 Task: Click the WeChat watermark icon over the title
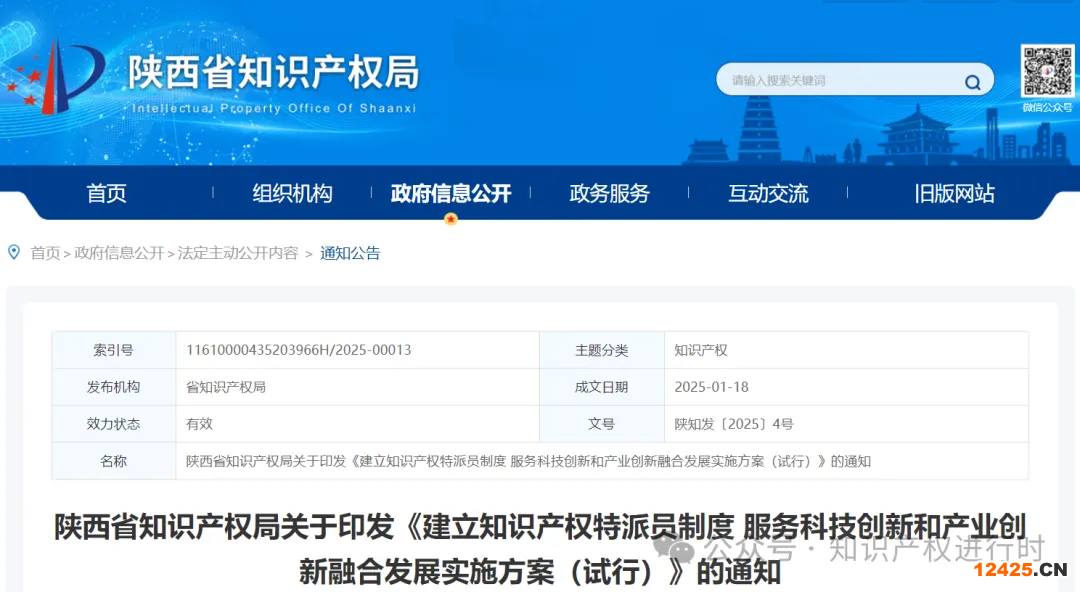point(682,550)
